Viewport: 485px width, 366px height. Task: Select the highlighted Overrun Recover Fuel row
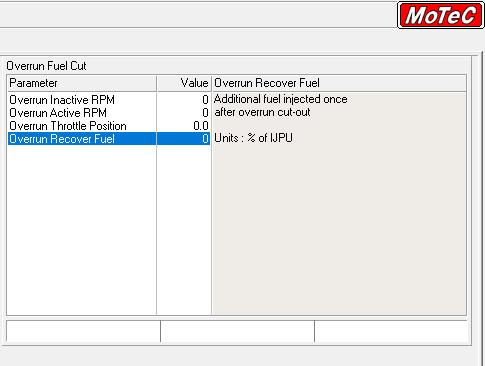(109, 139)
